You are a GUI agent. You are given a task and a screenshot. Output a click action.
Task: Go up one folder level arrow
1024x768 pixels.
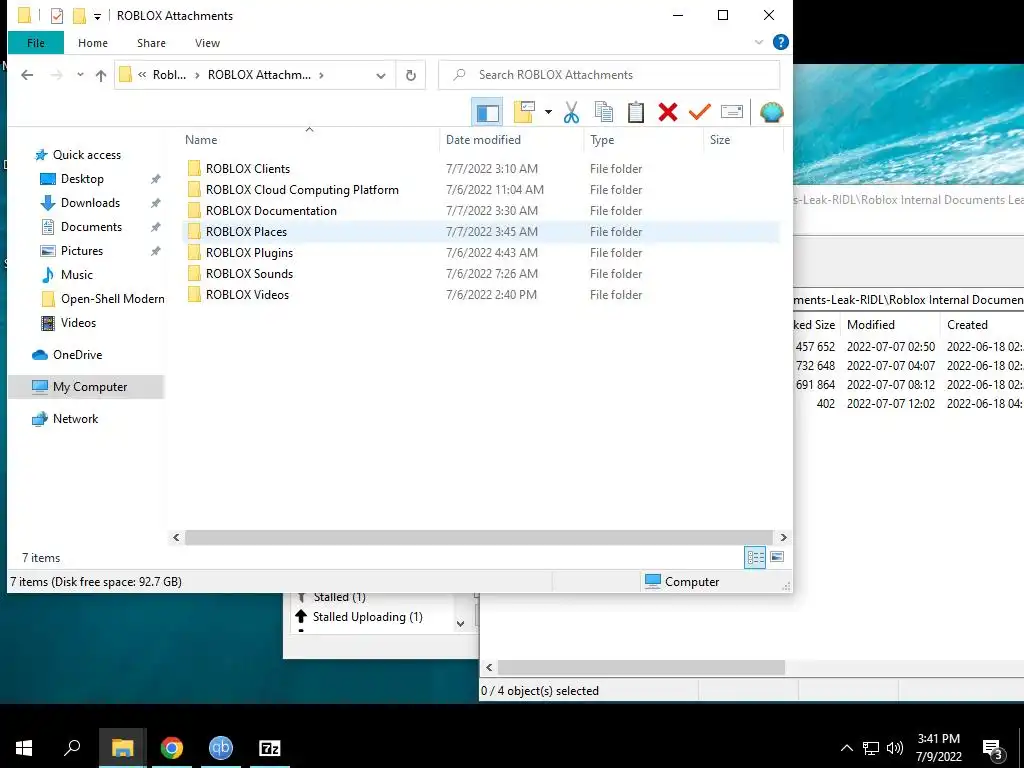101,75
